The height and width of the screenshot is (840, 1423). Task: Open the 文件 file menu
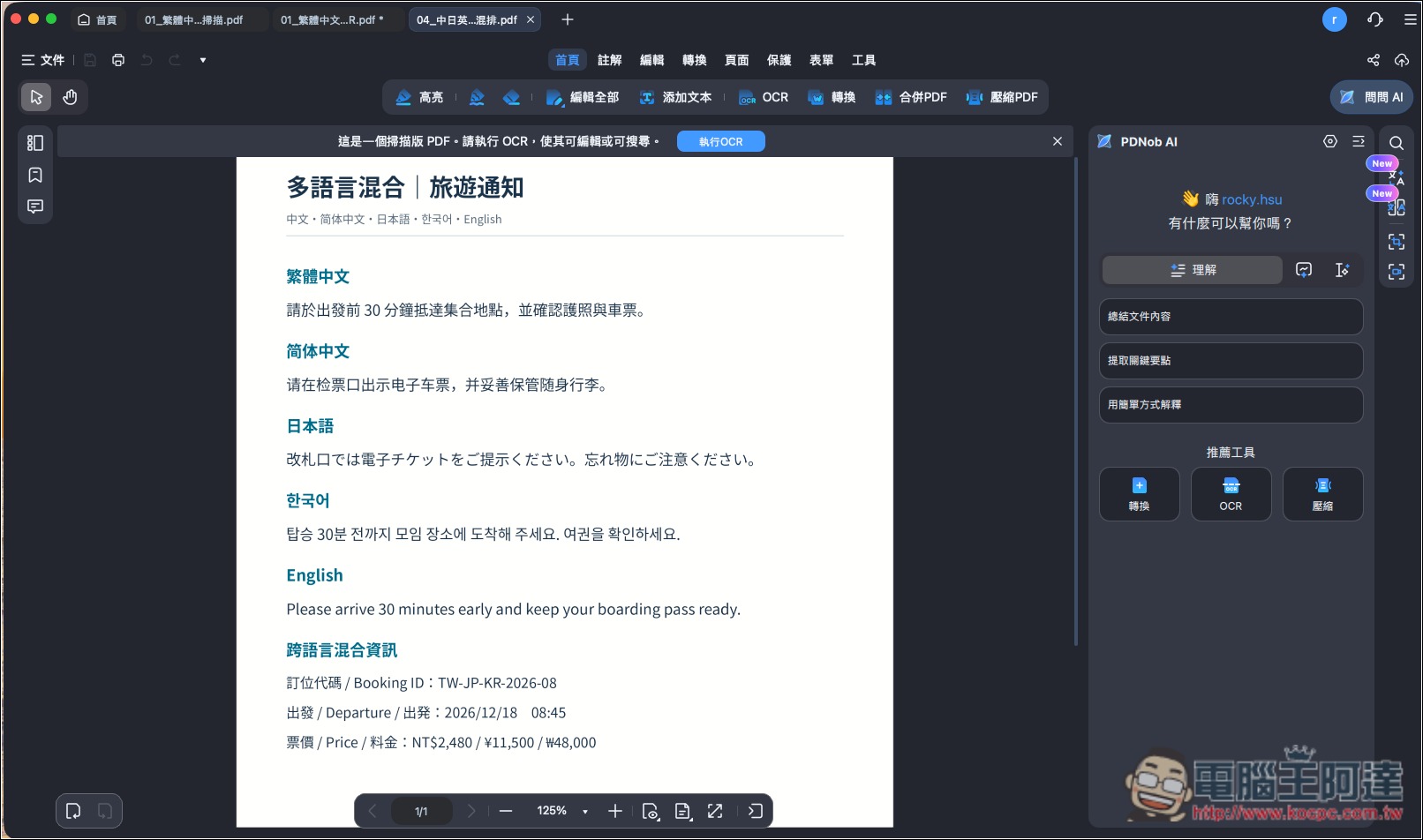click(43, 60)
